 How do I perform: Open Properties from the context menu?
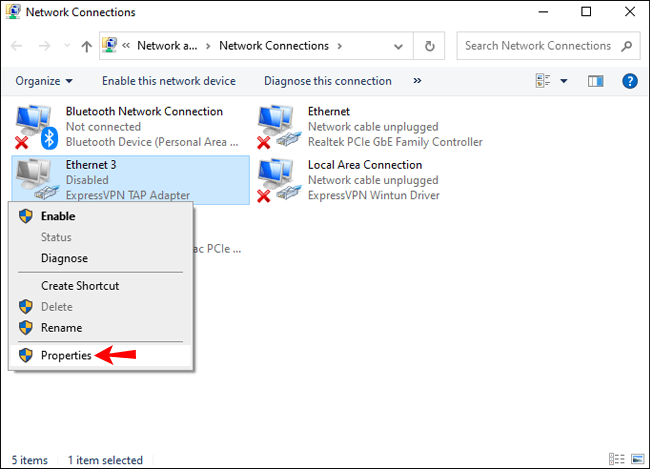pos(101,355)
